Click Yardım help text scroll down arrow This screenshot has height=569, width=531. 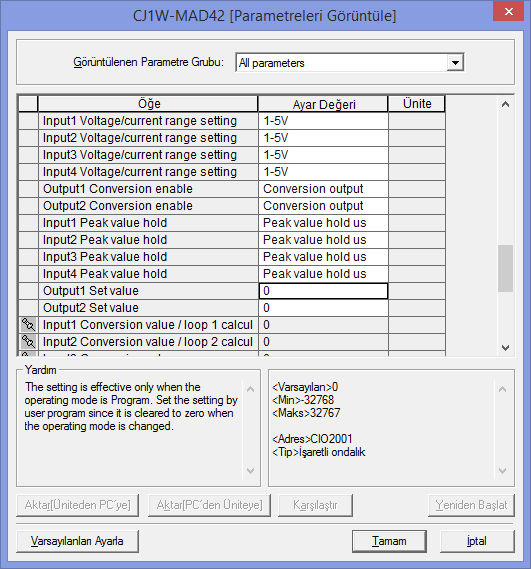pos(250,471)
